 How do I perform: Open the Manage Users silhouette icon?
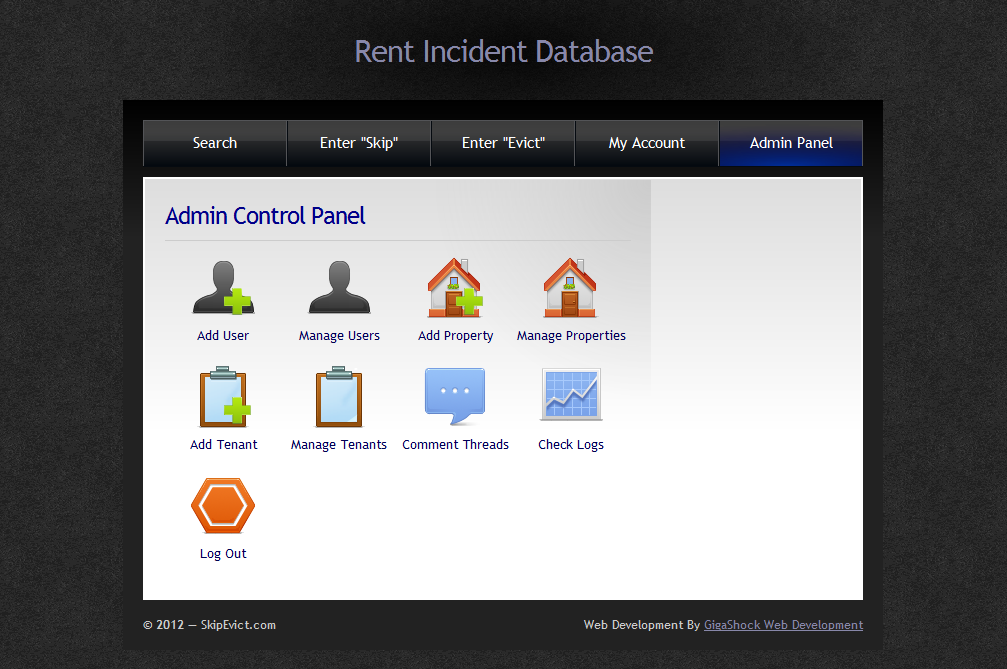[x=339, y=287]
